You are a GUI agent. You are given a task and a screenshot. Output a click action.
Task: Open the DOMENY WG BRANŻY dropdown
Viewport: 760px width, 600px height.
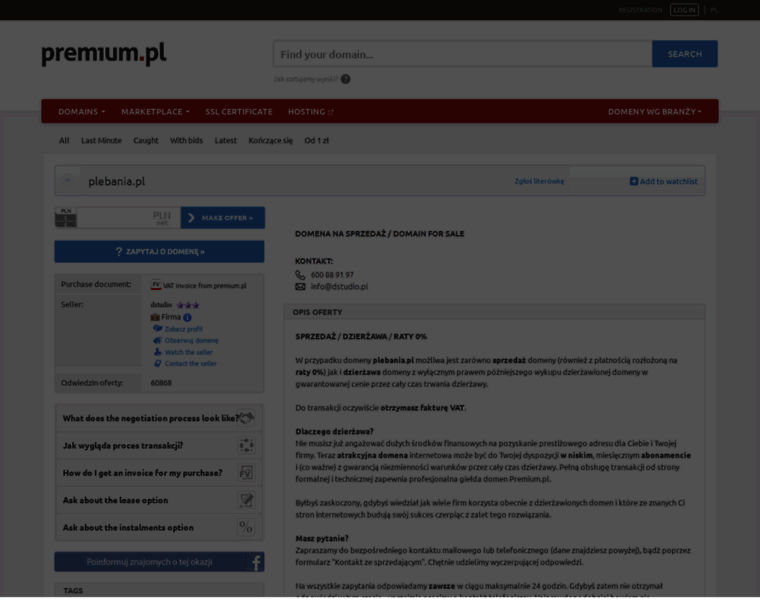pos(655,111)
